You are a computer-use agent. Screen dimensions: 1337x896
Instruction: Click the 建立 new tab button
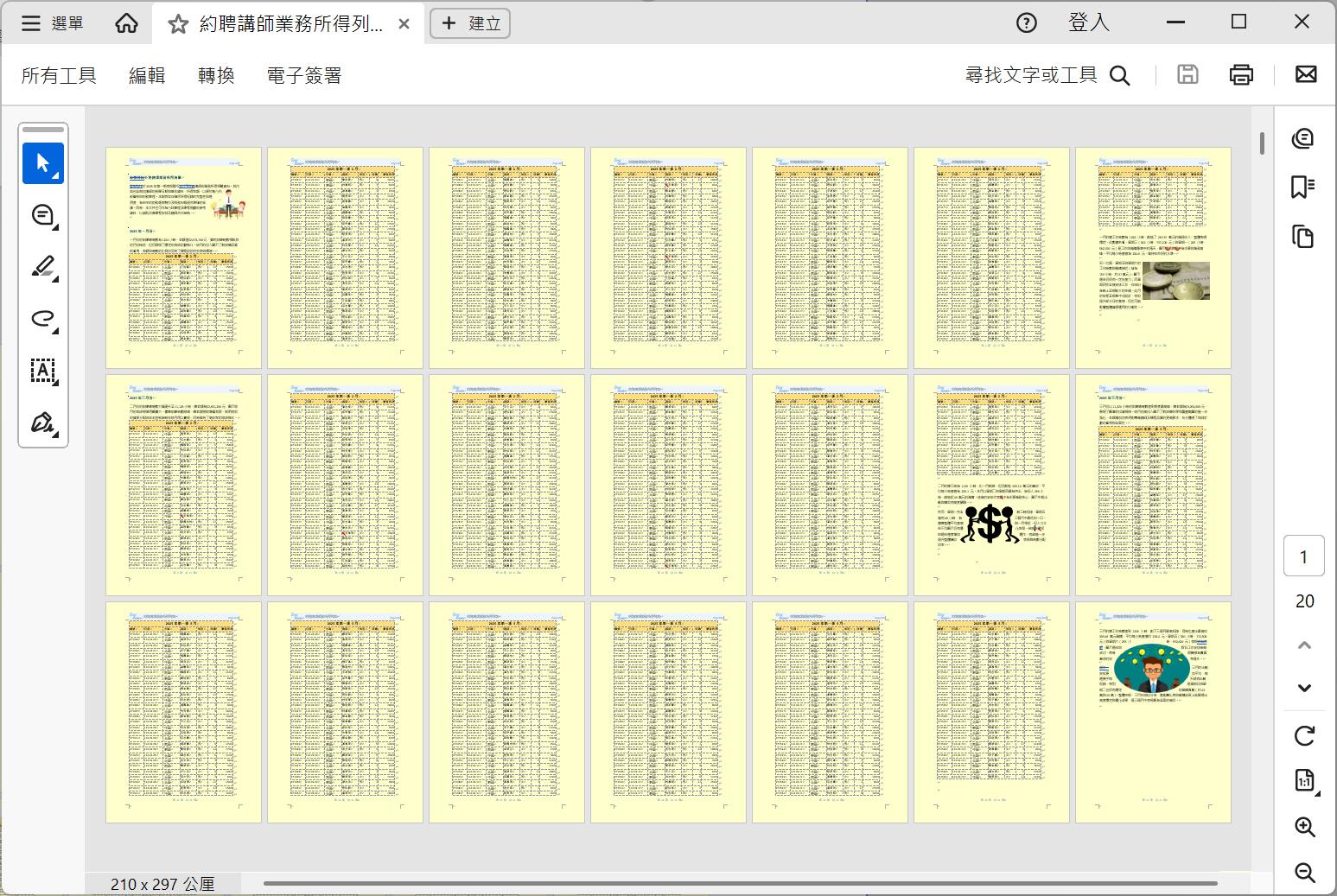click(x=471, y=23)
